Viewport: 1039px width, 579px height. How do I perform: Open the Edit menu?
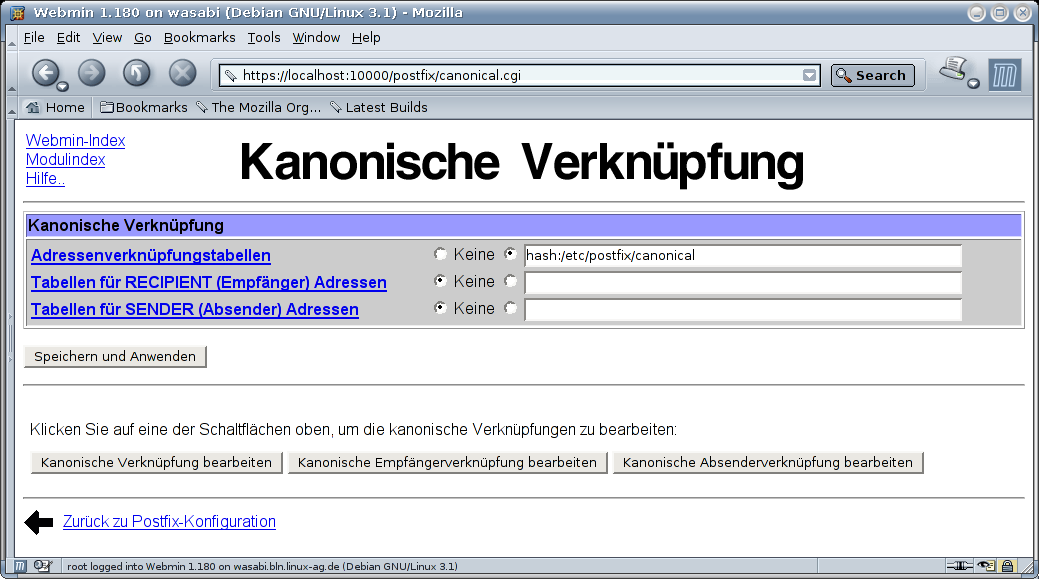pyautogui.click(x=68, y=38)
